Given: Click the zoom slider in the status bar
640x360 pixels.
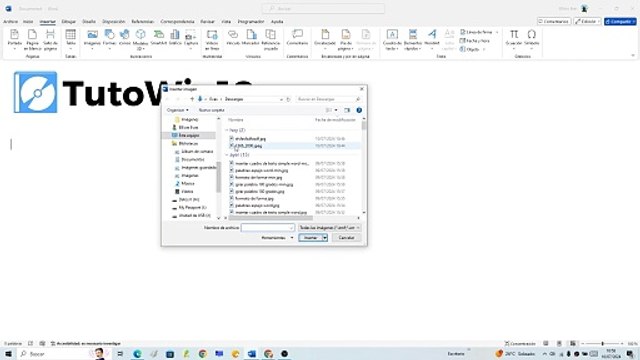Looking at the screenshot, I should 602,344.
